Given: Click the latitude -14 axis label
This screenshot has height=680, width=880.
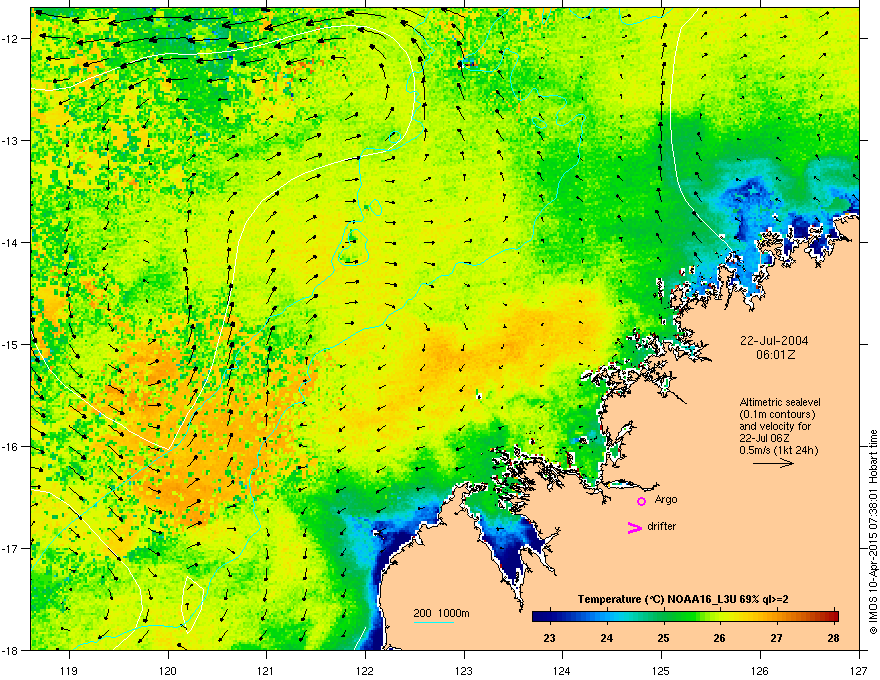Looking at the screenshot, I should (x=11, y=242).
